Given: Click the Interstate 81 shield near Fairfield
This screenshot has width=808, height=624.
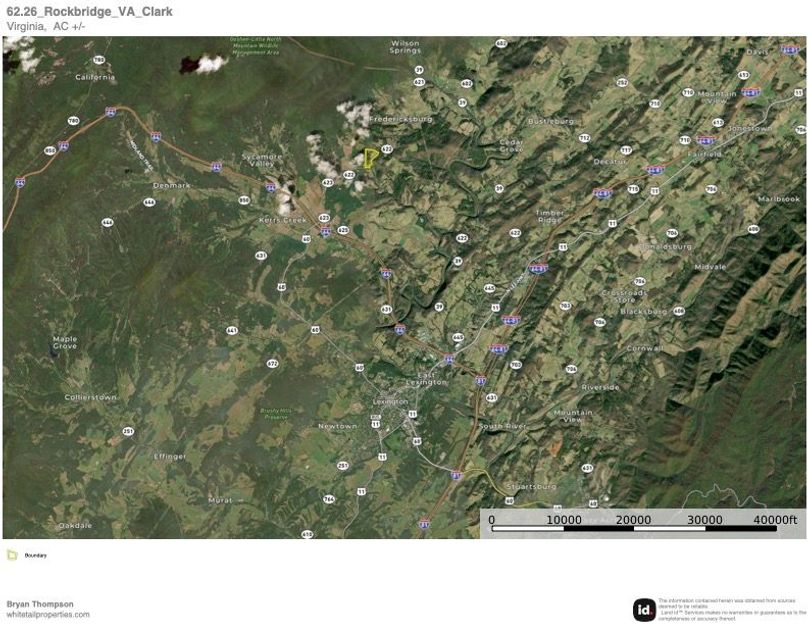Looking at the screenshot, I should (706, 141).
